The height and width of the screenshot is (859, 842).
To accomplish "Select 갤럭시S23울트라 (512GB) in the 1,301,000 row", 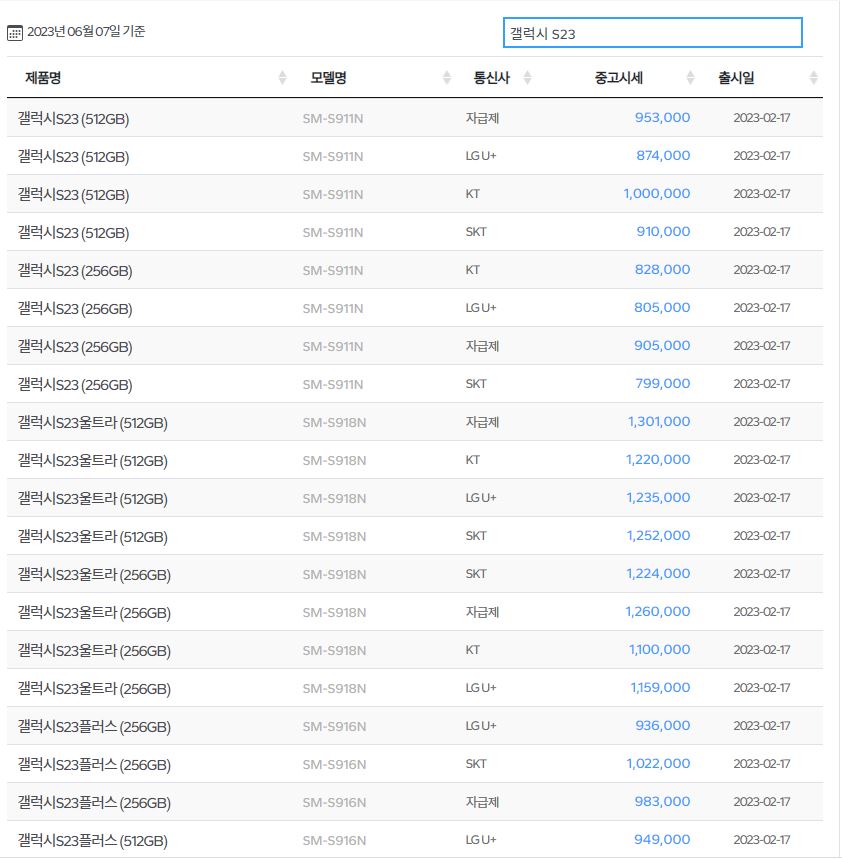I will click(93, 423).
